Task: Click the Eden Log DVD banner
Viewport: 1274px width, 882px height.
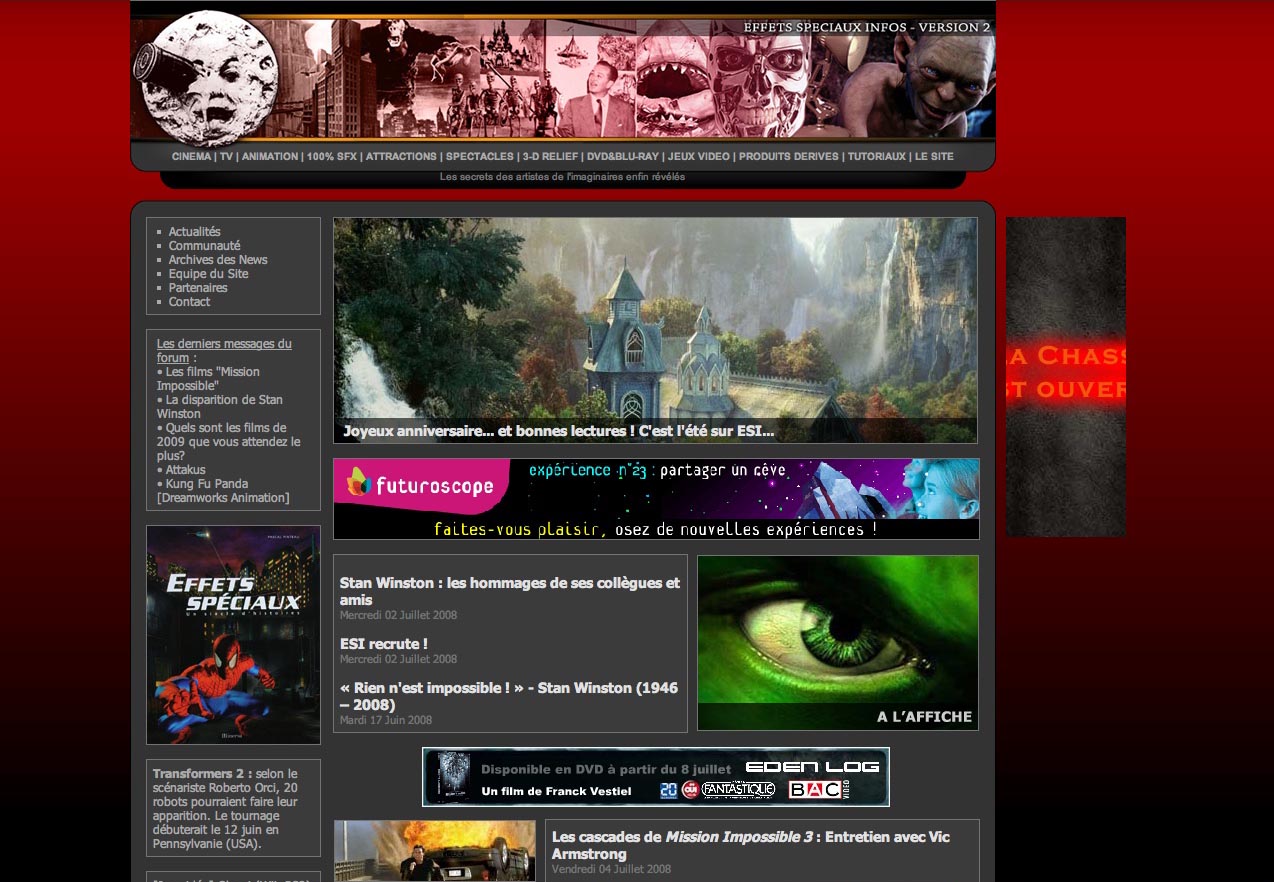Action: tap(655, 777)
